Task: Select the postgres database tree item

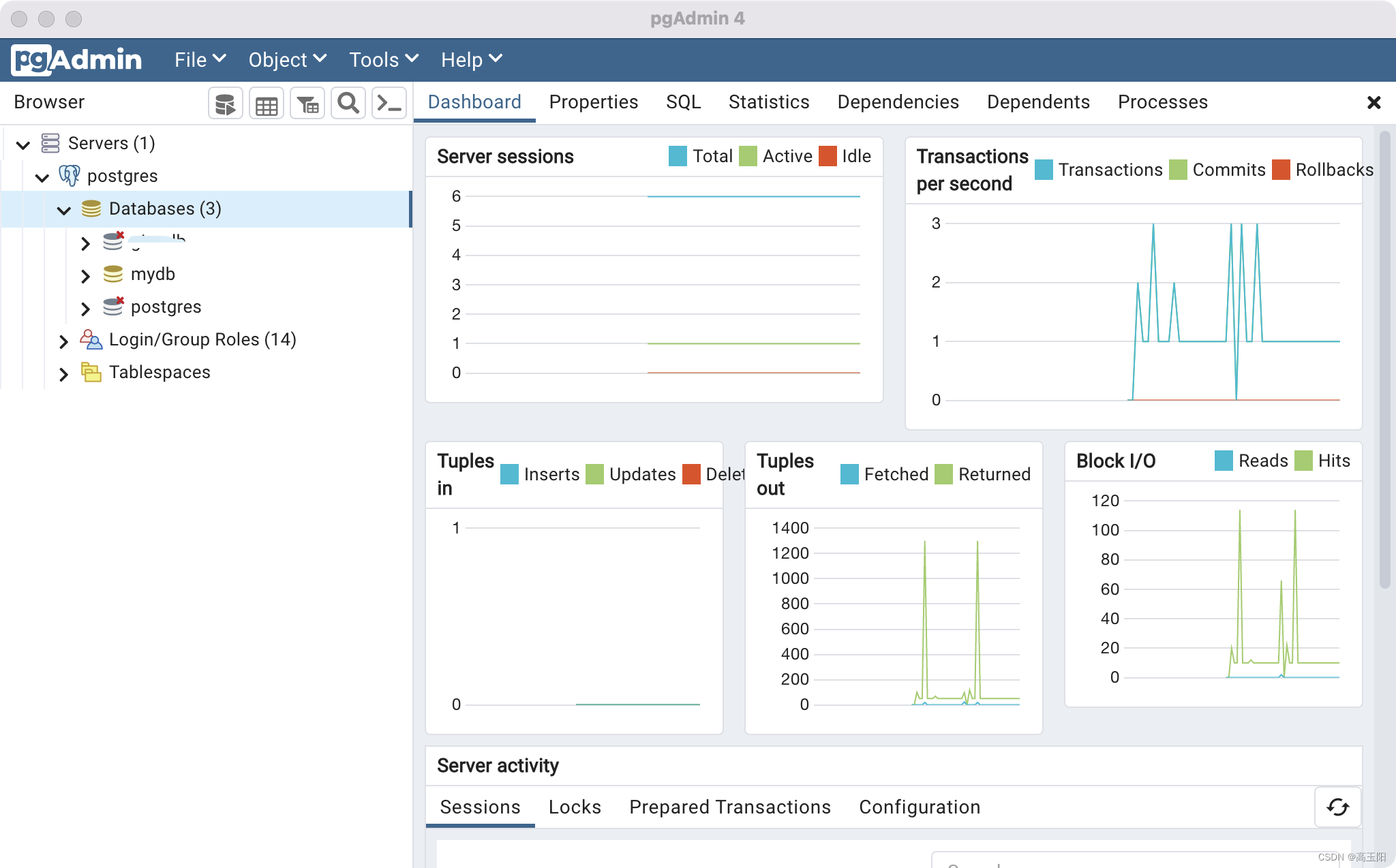Action: (166, 307)
